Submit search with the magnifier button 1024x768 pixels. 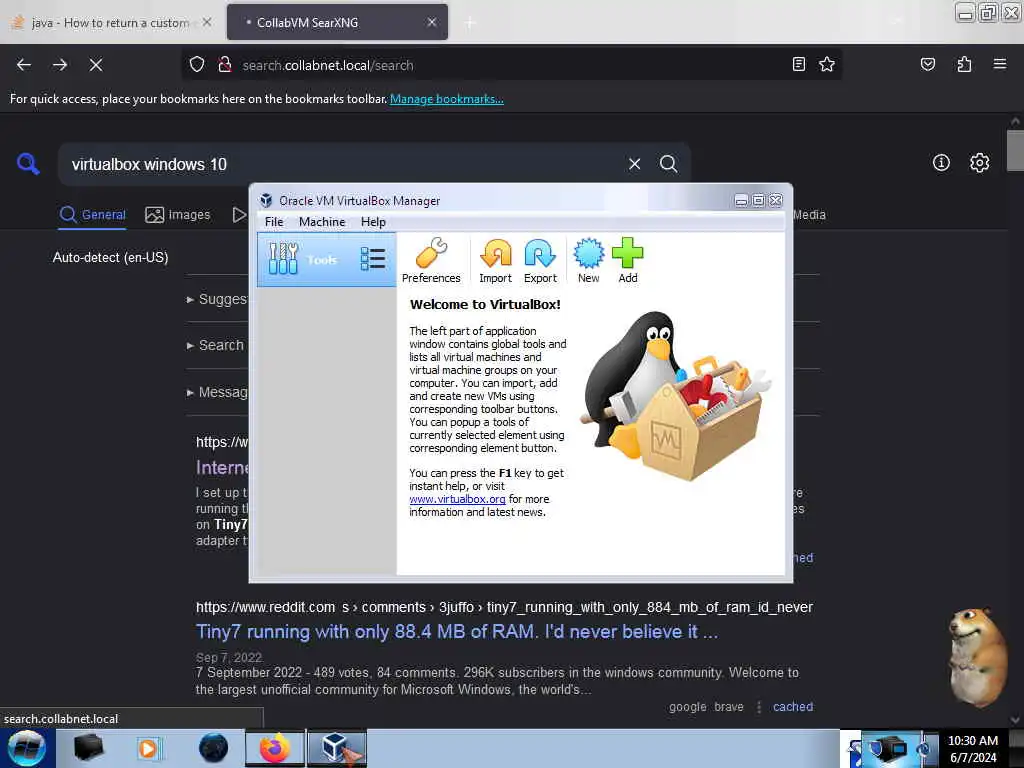click(x=668, y=164)
